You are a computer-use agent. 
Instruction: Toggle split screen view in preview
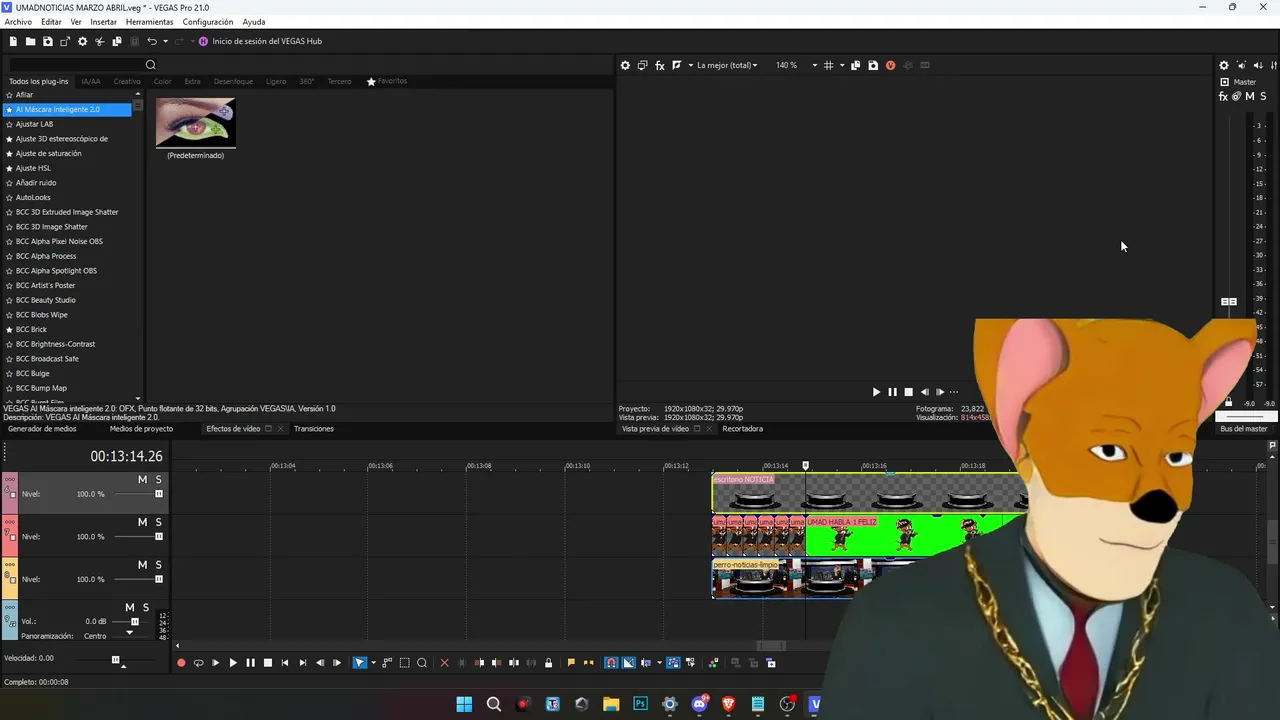tap(677, 65)
